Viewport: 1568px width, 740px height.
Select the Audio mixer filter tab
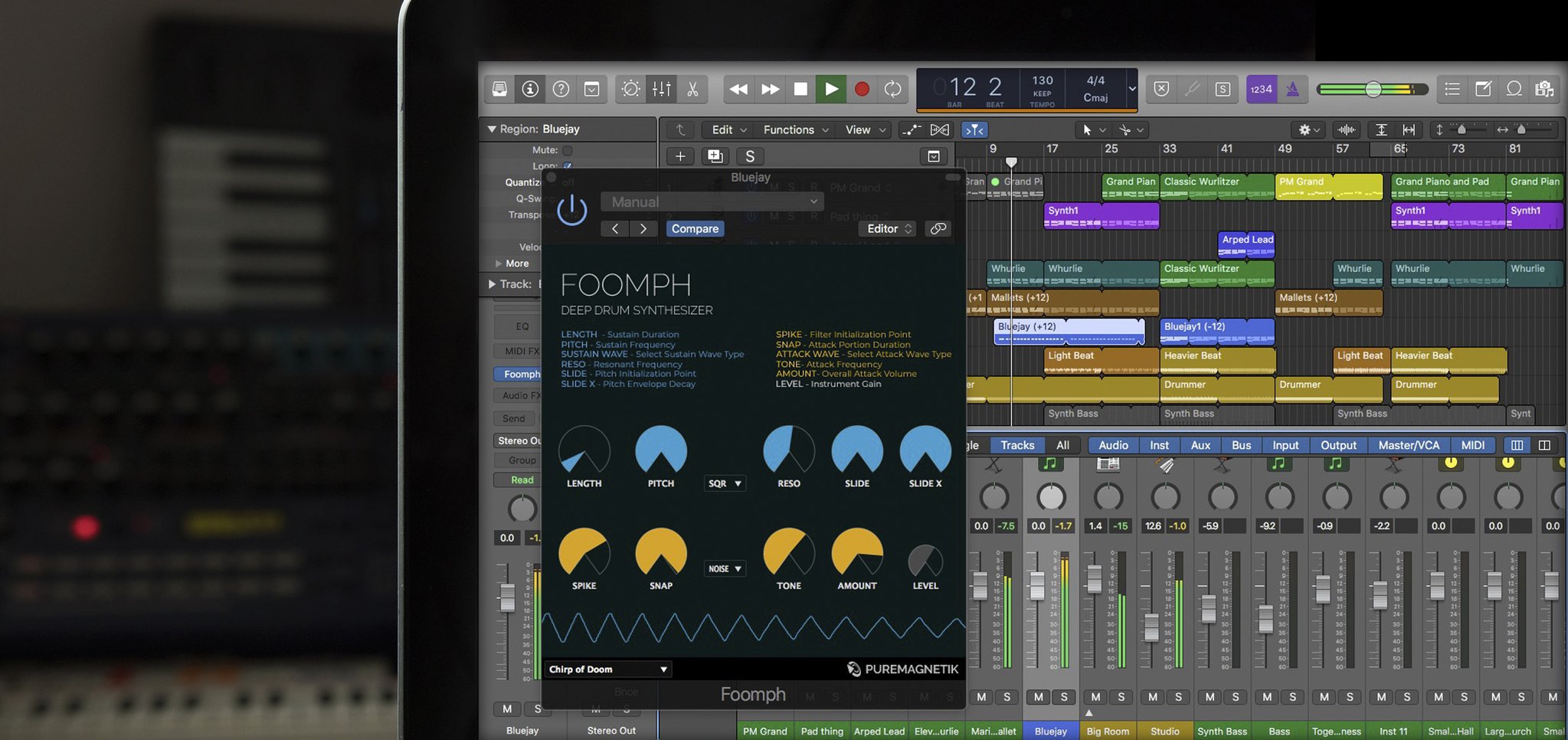1113,445
